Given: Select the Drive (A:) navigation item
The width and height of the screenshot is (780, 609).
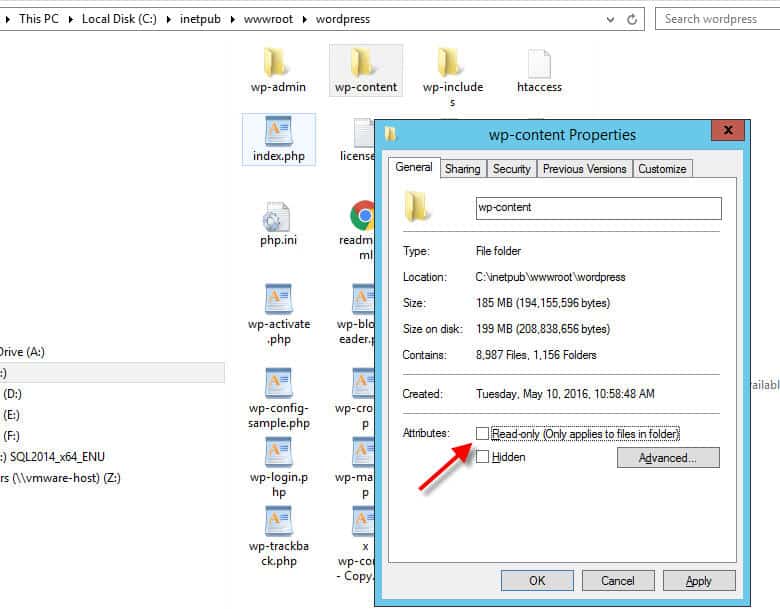Looking at the screenshot, I should tap(22, 352).
